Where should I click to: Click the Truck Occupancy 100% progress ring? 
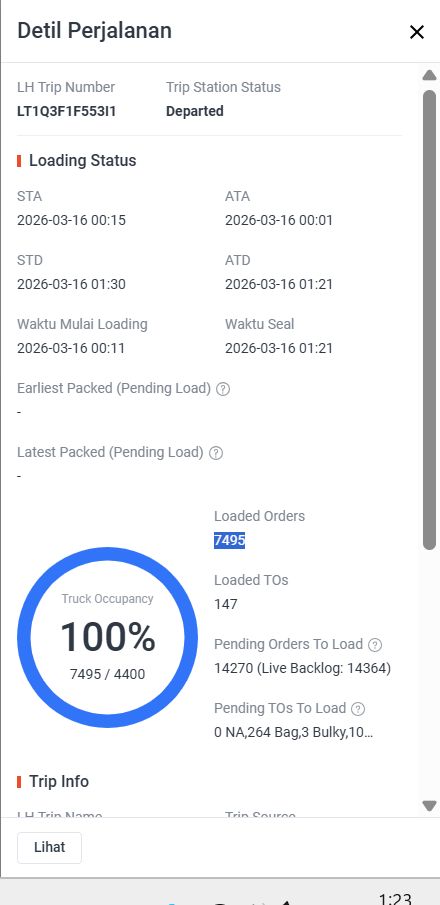(107, 637)
